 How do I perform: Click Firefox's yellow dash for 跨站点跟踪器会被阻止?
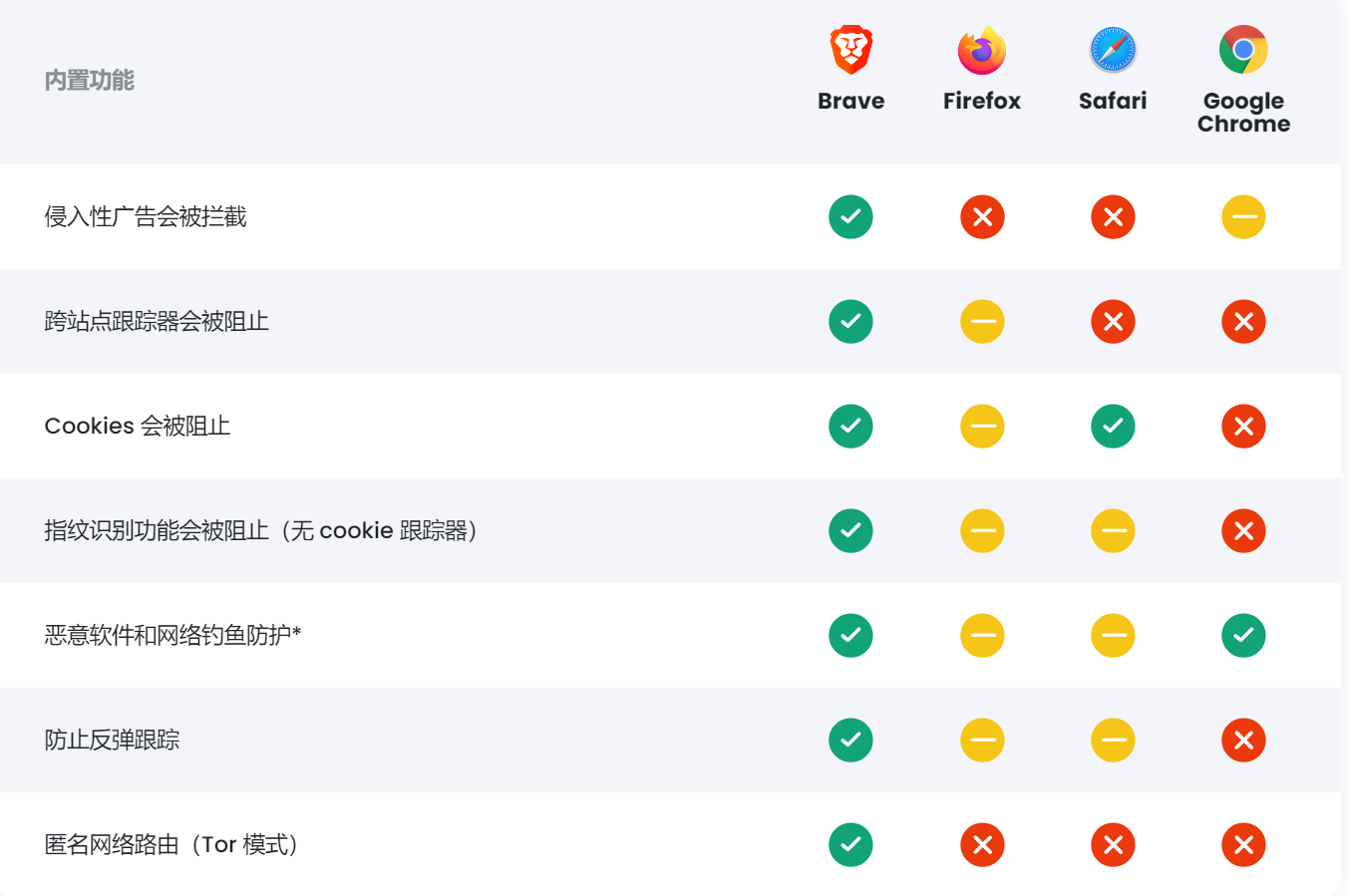coord(982,322)
